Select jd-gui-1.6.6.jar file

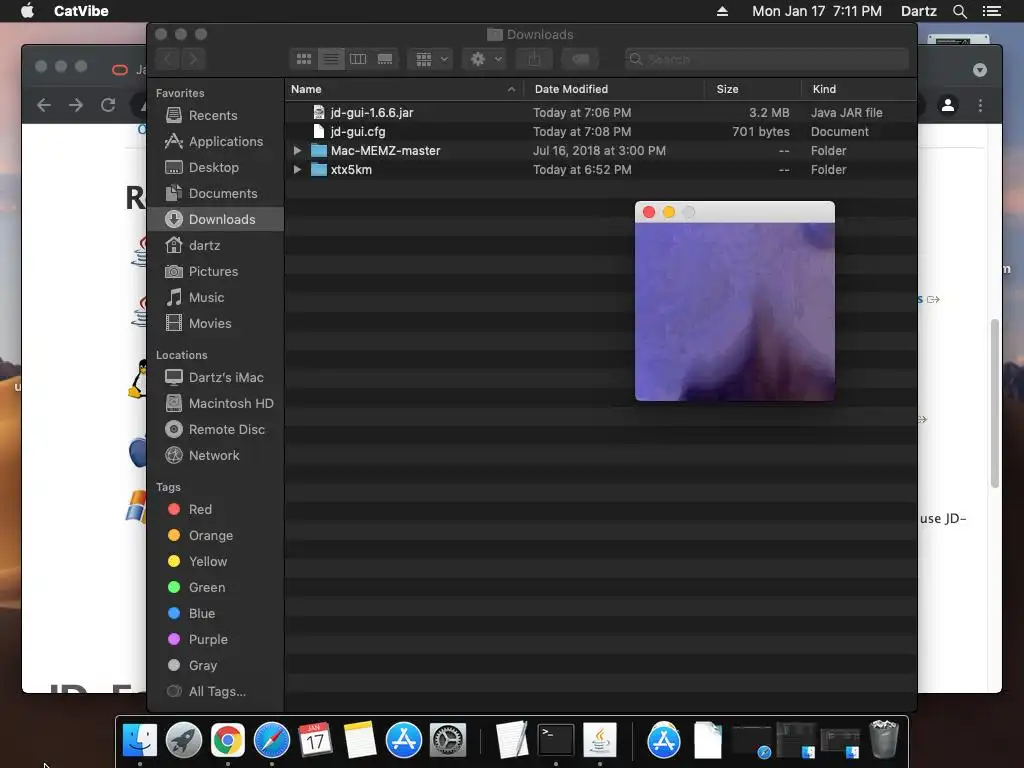tap(601, 113)
